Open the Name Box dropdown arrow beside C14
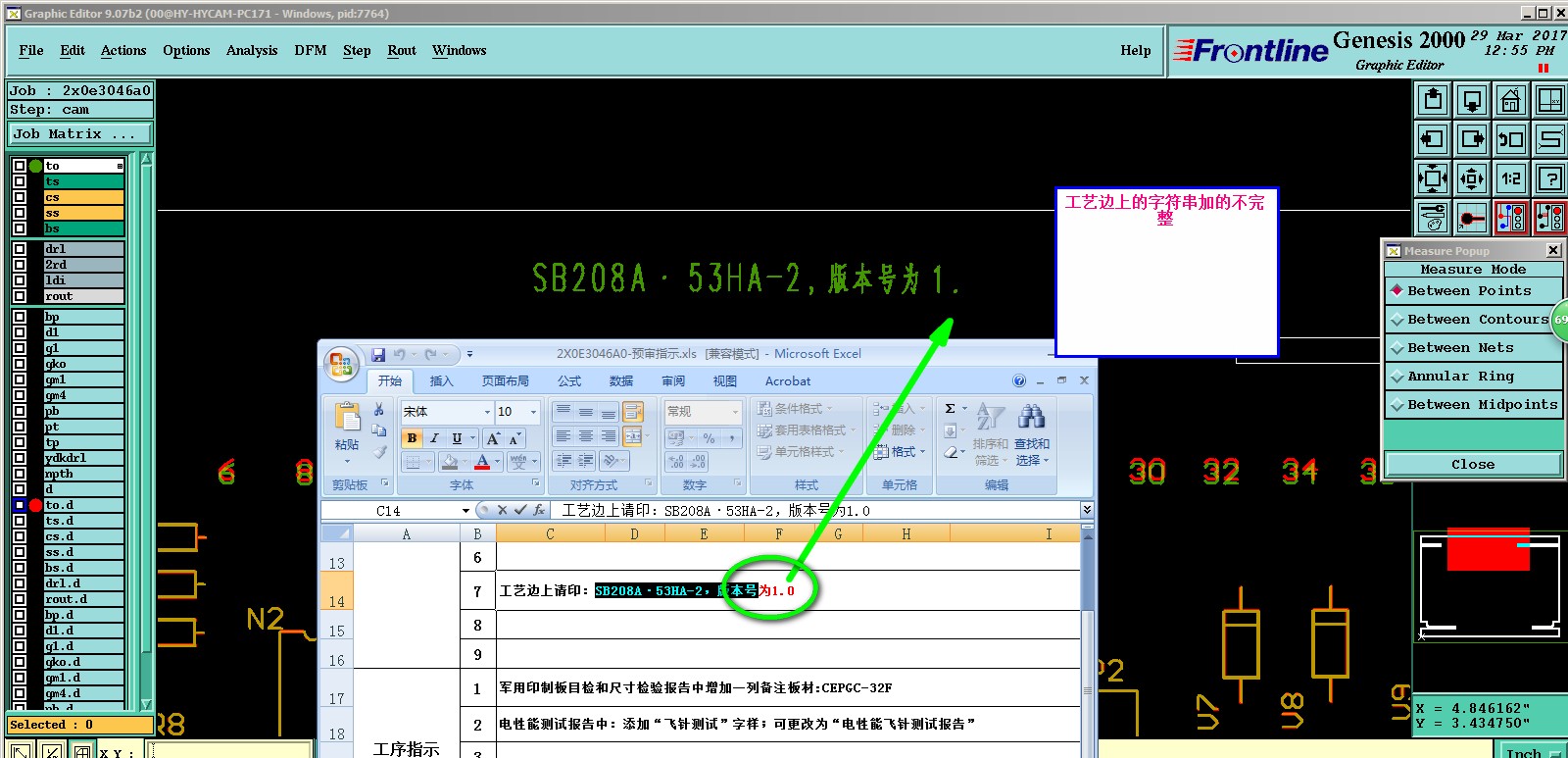 pyautogui.click(x=465, y=511)
